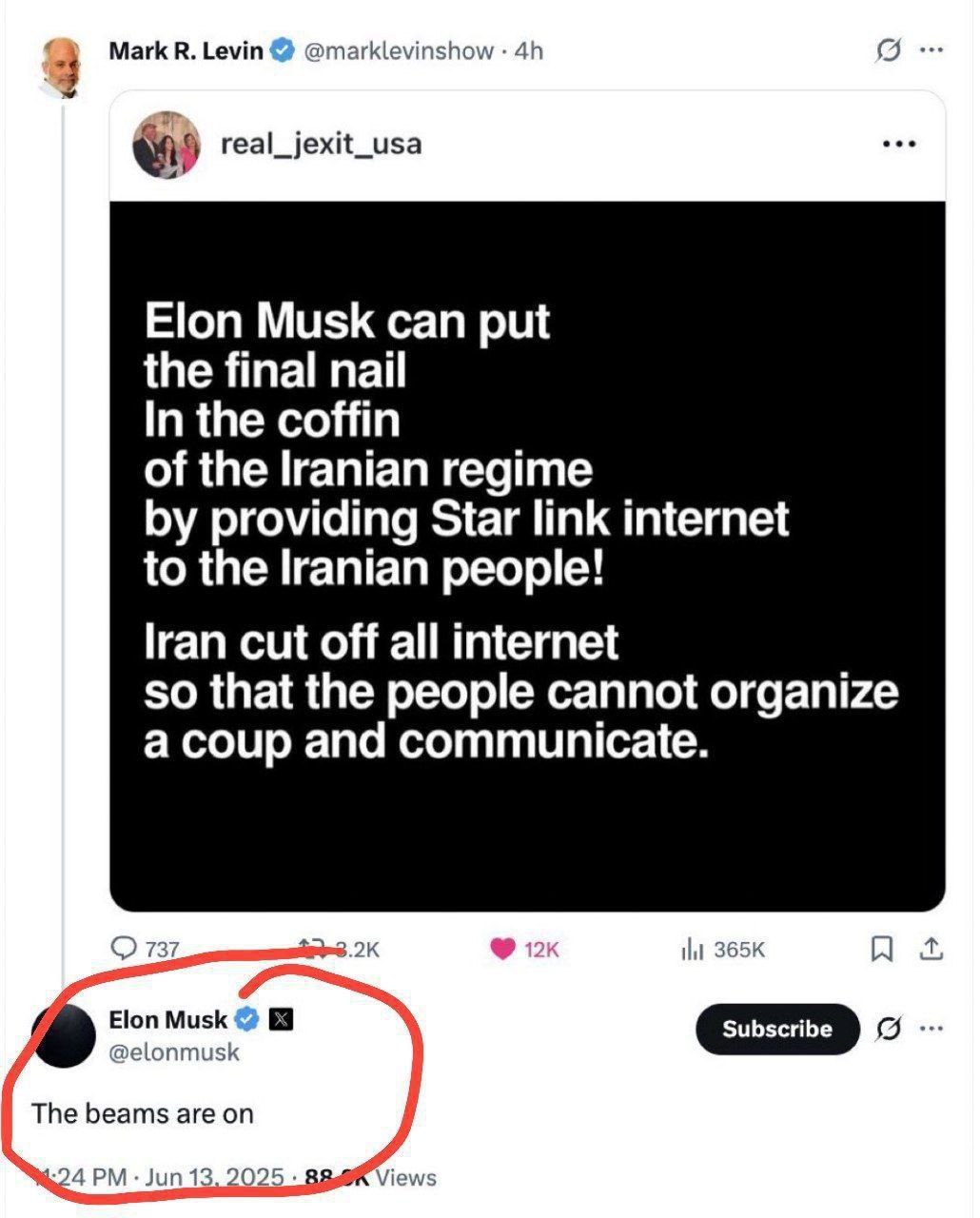Open three-dot menu on real_jexit_usa quote

[899, 145]
